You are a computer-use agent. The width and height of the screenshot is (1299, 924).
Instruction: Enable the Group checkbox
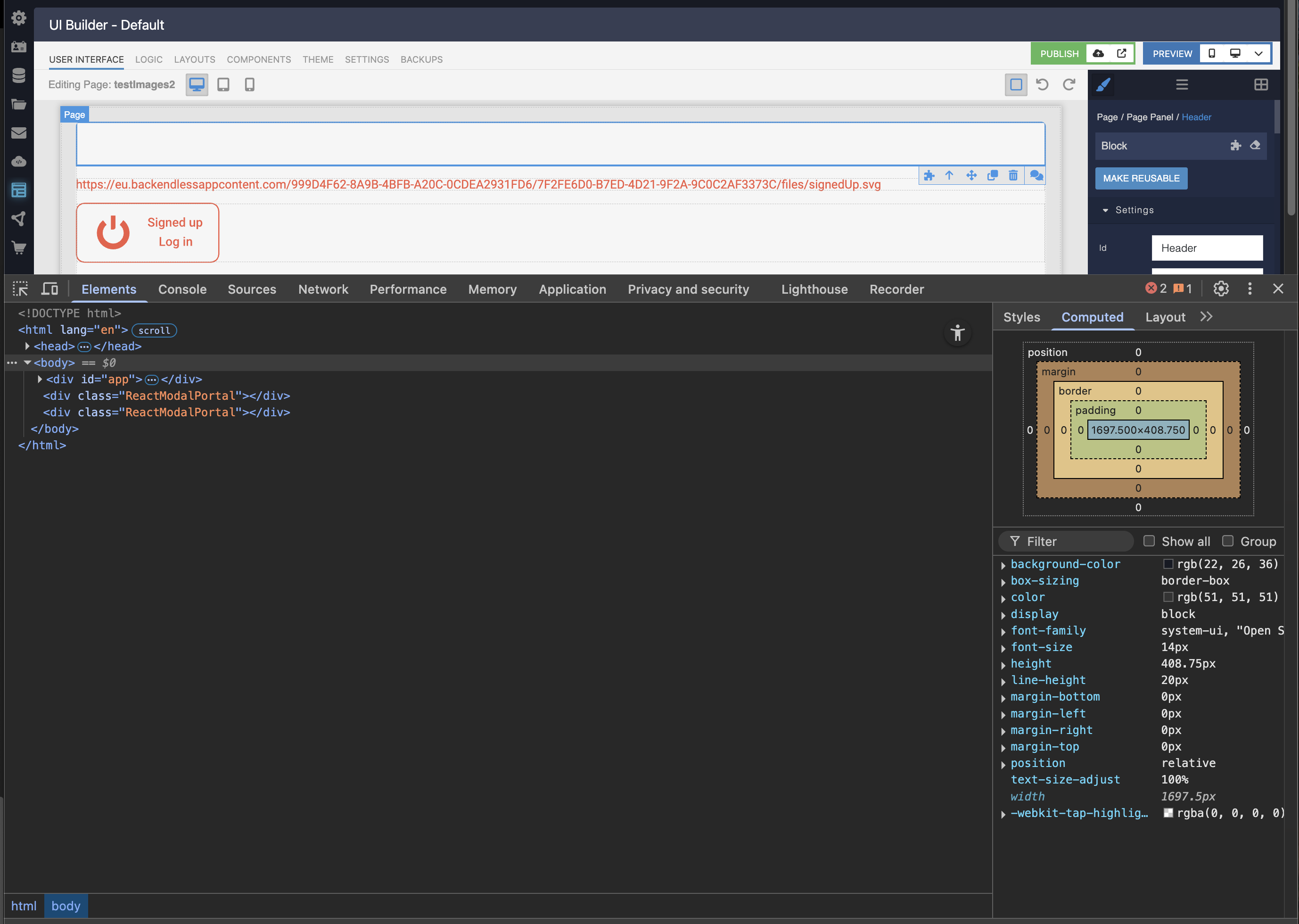(x=1228, y=541)
